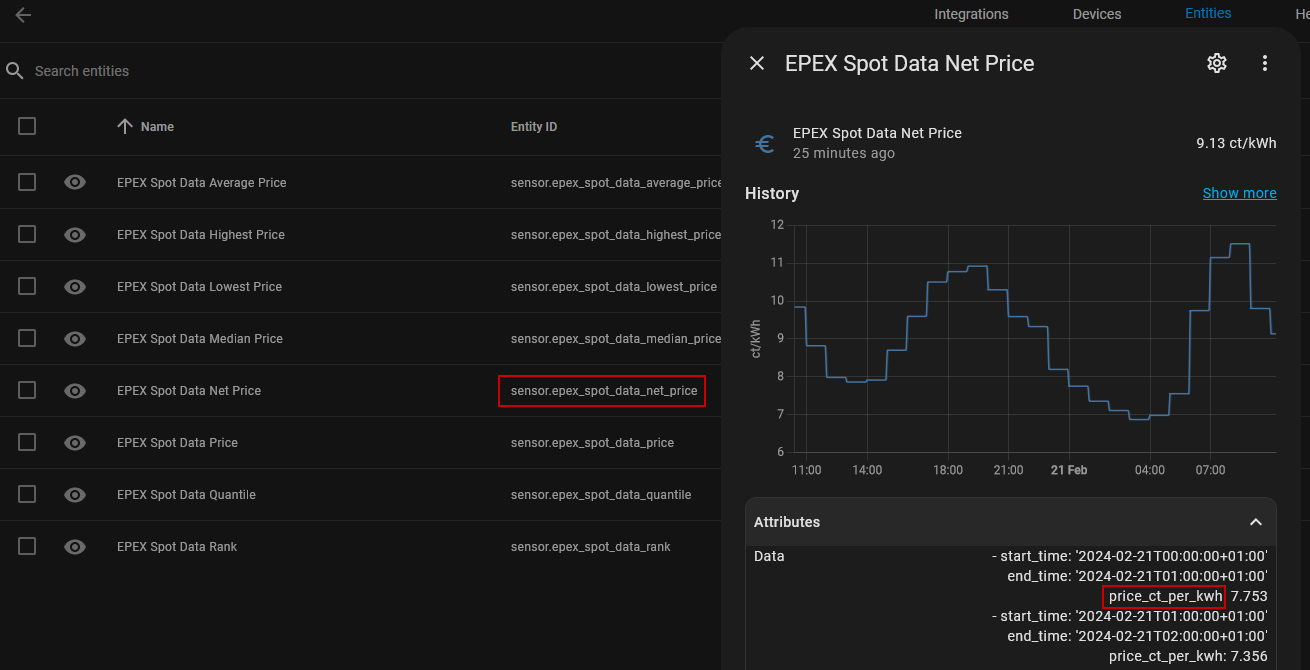Collapse the Attributes section chevron
1310x670 pixels.
pyautogui.click(x=1256, y=522)
